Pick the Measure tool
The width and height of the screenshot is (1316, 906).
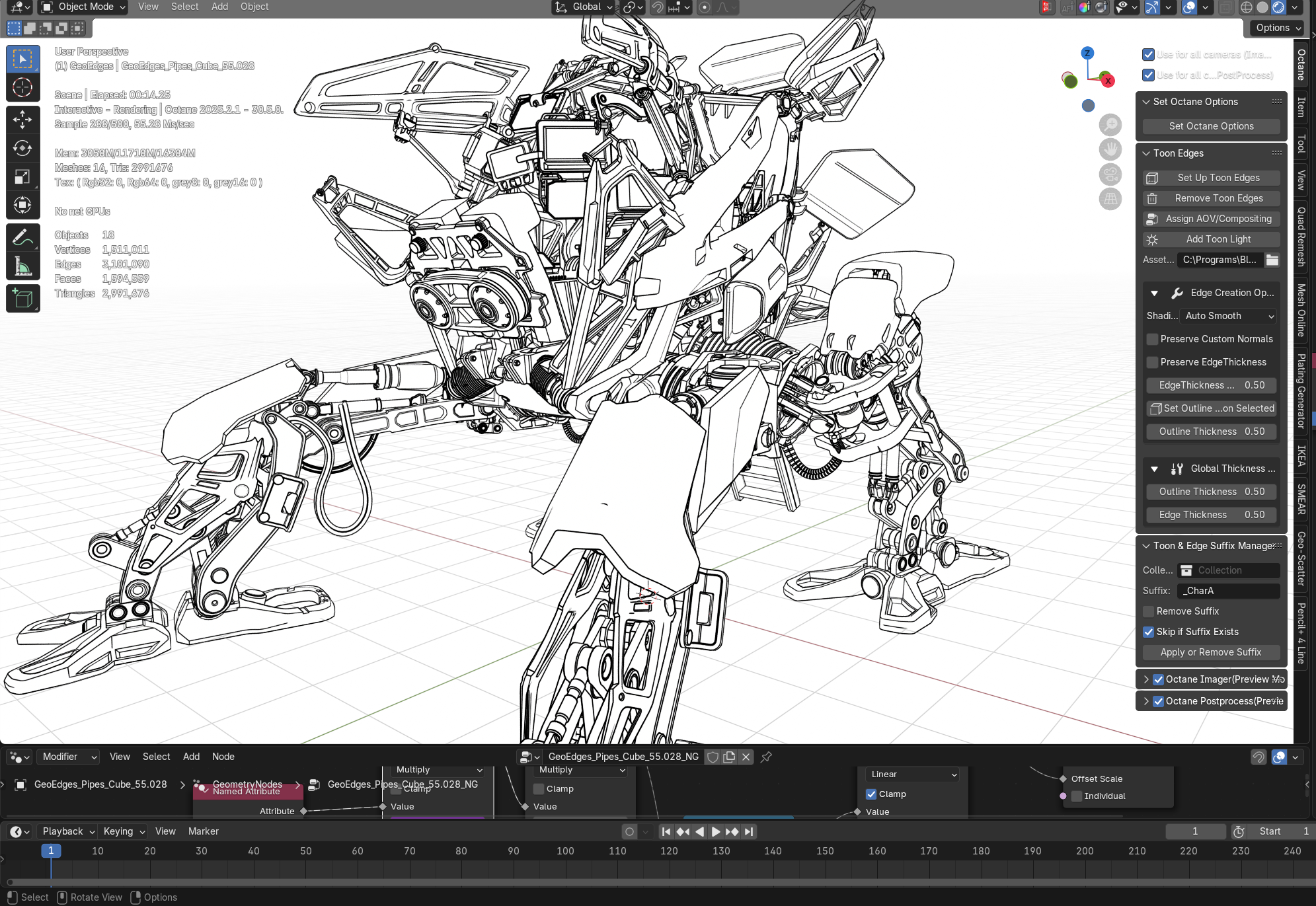pyautogui.click(x=22, y=266)
